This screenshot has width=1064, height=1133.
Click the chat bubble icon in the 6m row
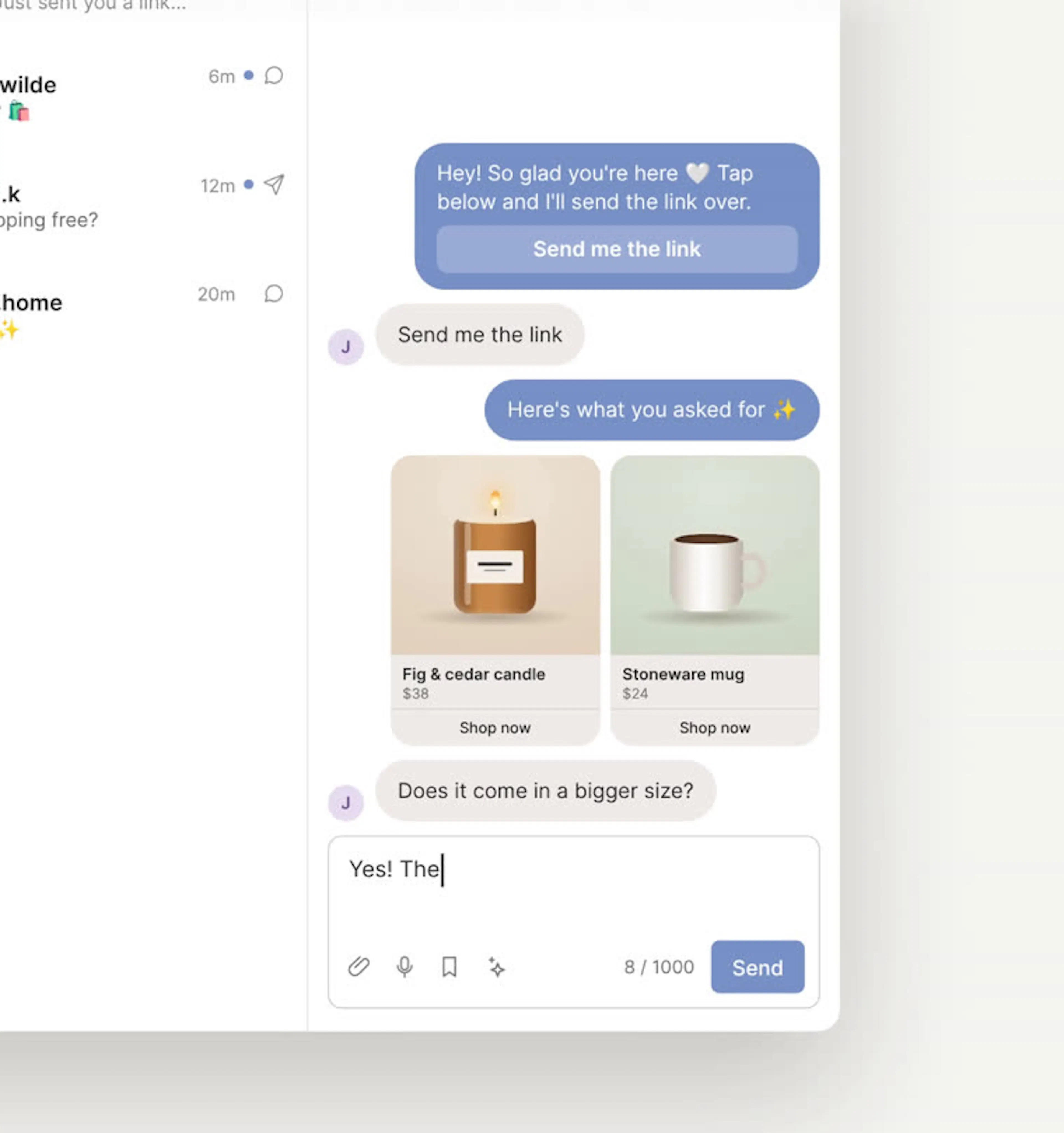pyautogui.click(x=273, y=75)
